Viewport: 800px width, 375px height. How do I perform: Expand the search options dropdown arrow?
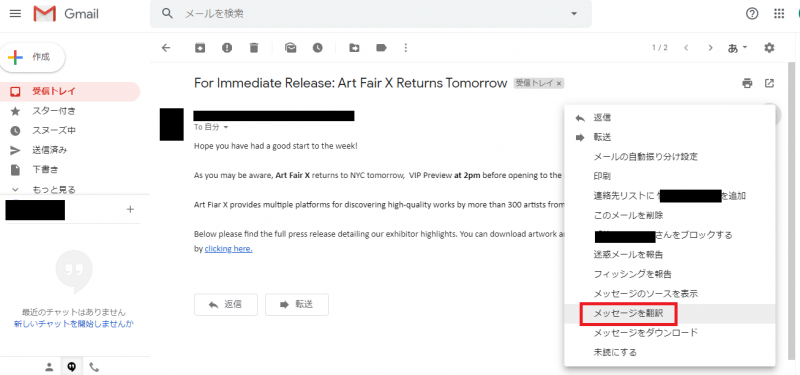click(574, 14)
